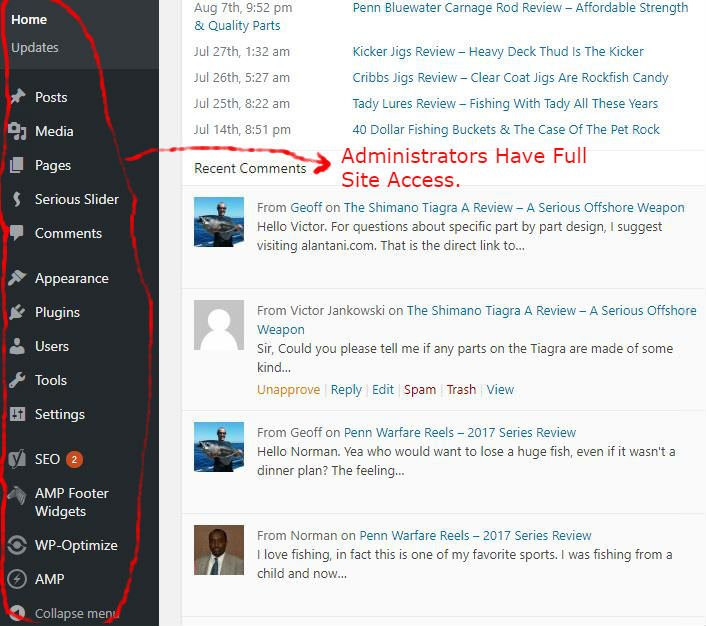The height and width of the screenshot is (626, 706).
Task: Click the date Aug 7th, 9:52 pm
Action: [x=243, y=8]
